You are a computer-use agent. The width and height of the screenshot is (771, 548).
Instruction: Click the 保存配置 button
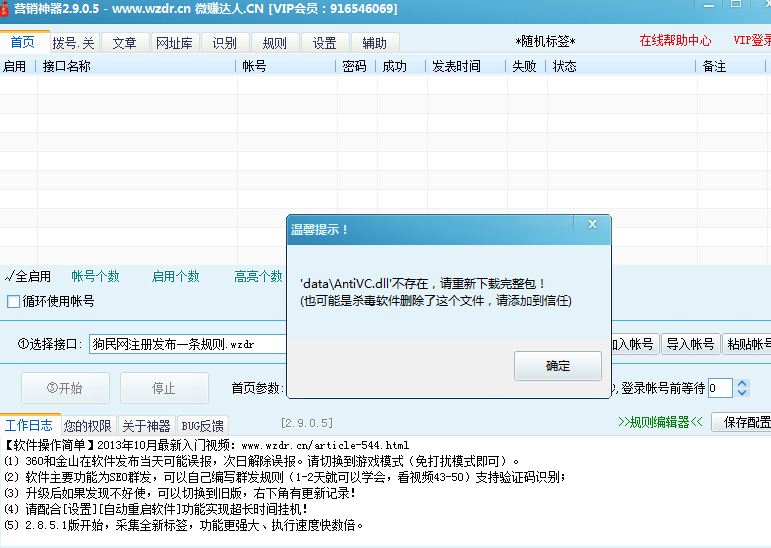(745, 422)
